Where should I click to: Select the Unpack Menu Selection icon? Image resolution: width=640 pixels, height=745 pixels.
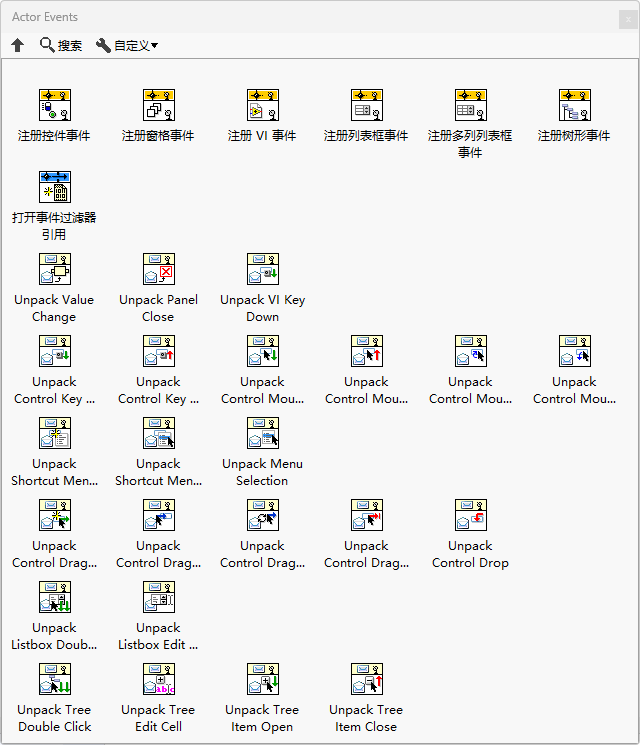[x=263, y=433]
